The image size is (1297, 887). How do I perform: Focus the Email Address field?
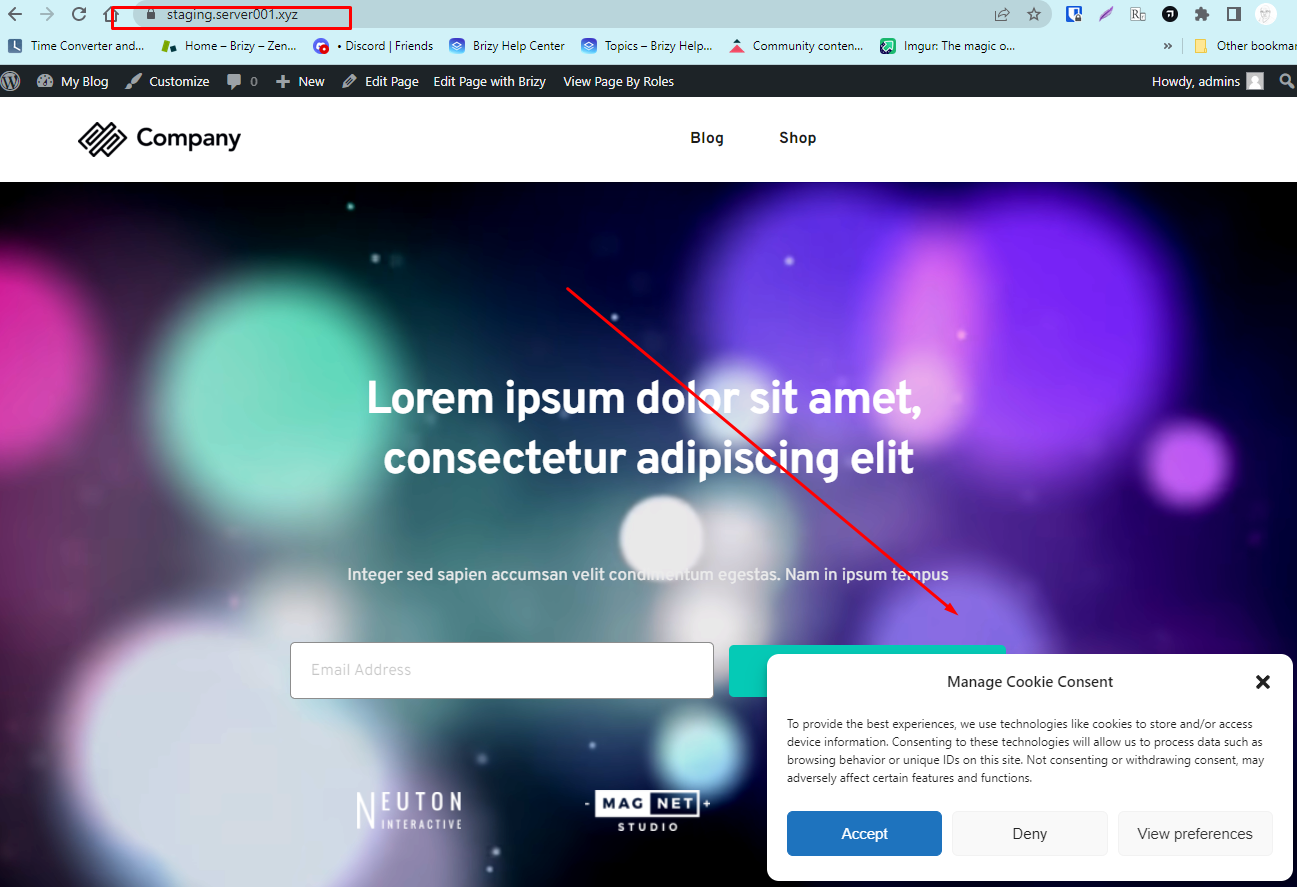click(x=502, y=670)
